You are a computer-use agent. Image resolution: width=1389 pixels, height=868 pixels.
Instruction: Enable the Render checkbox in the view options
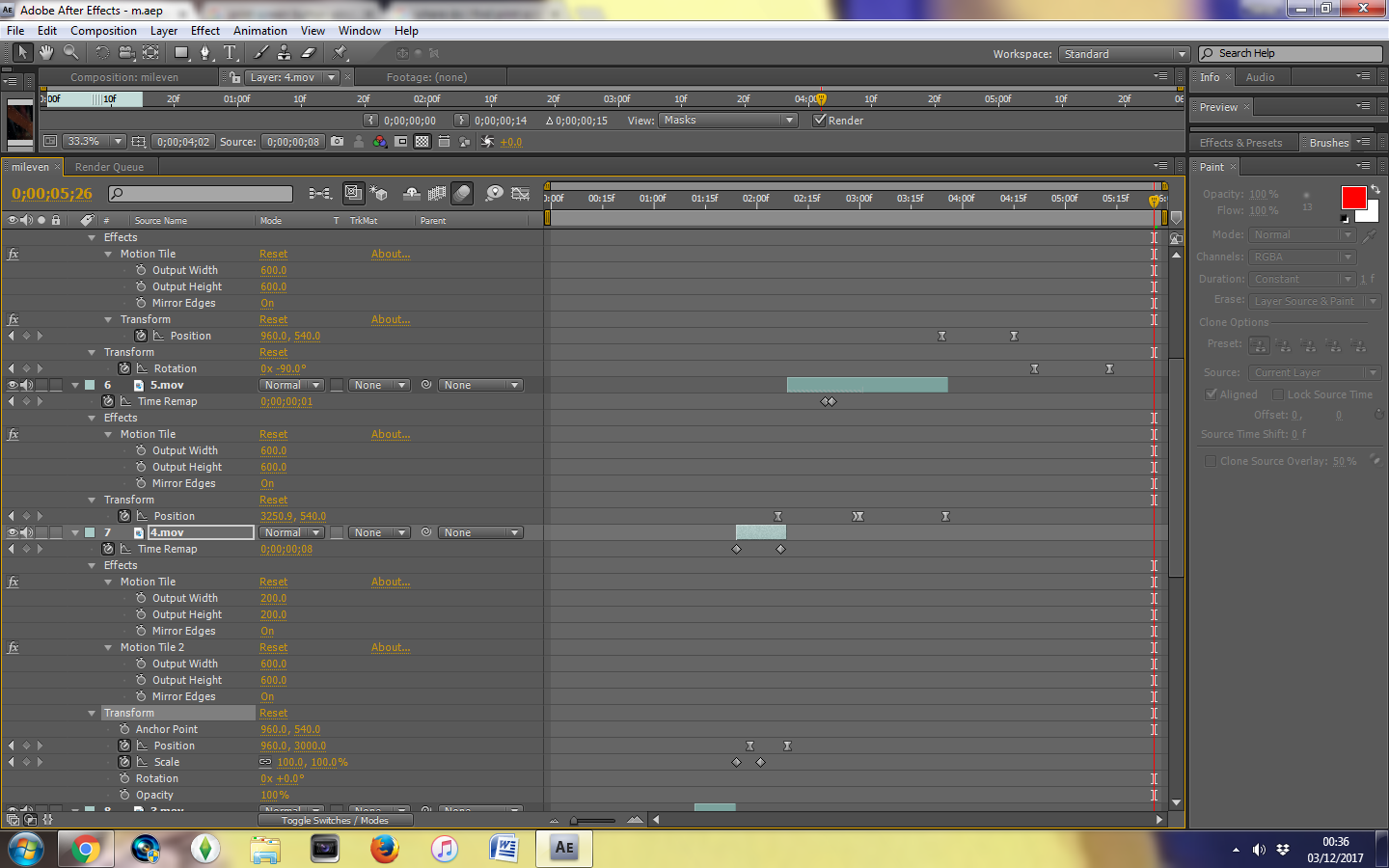coord(820,120)
